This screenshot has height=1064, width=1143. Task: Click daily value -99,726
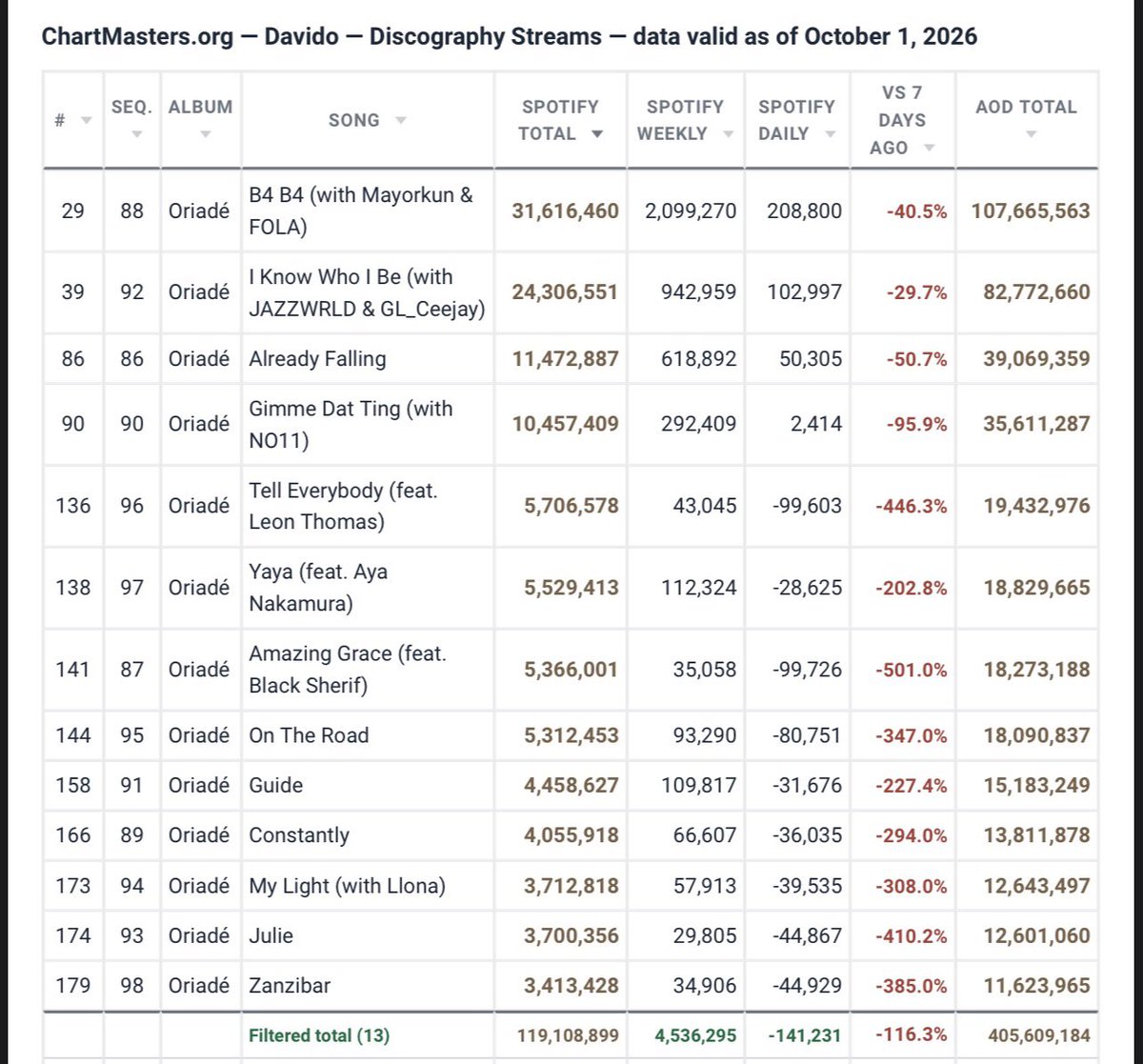point(806,670)
